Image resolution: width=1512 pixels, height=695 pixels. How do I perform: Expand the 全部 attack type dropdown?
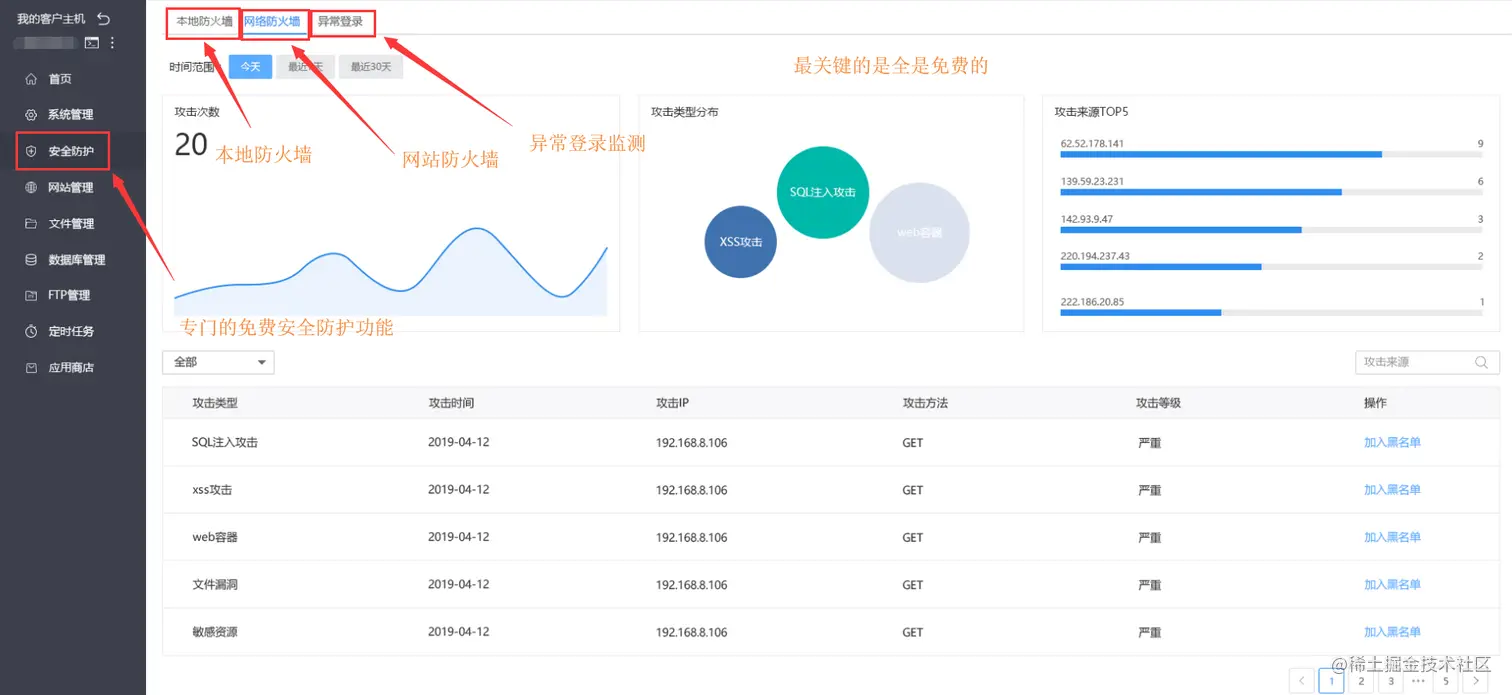tap(218, 362)
